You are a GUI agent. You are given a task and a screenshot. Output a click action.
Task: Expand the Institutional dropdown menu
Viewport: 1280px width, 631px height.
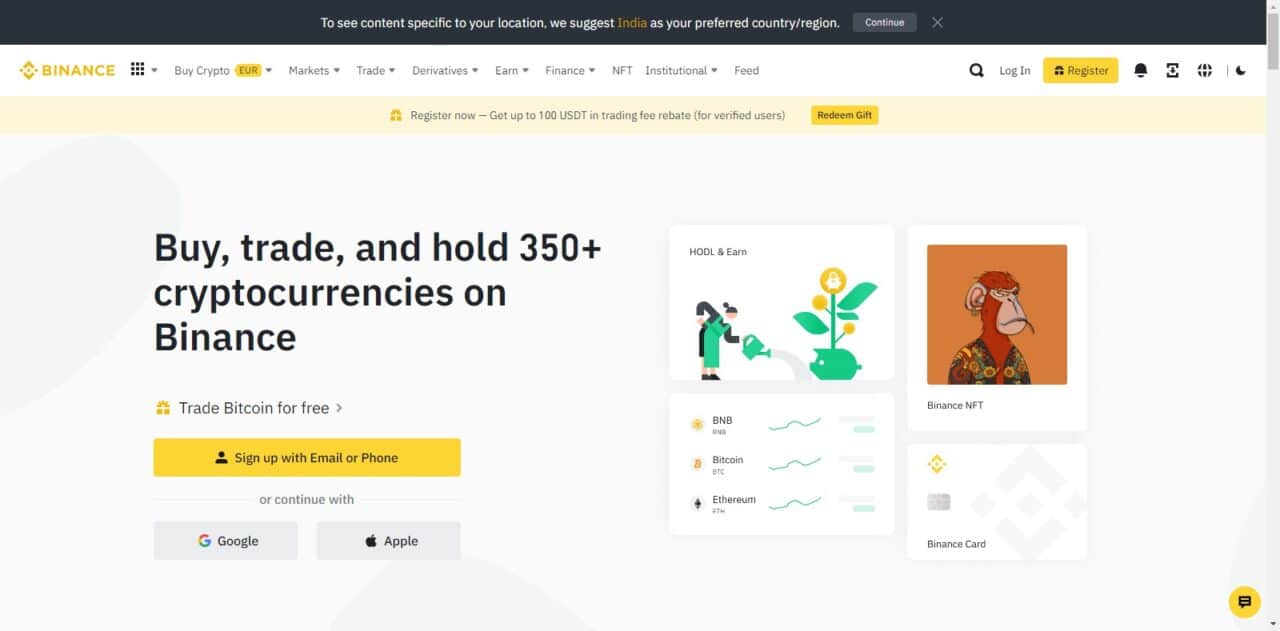[x=682, y=70]
